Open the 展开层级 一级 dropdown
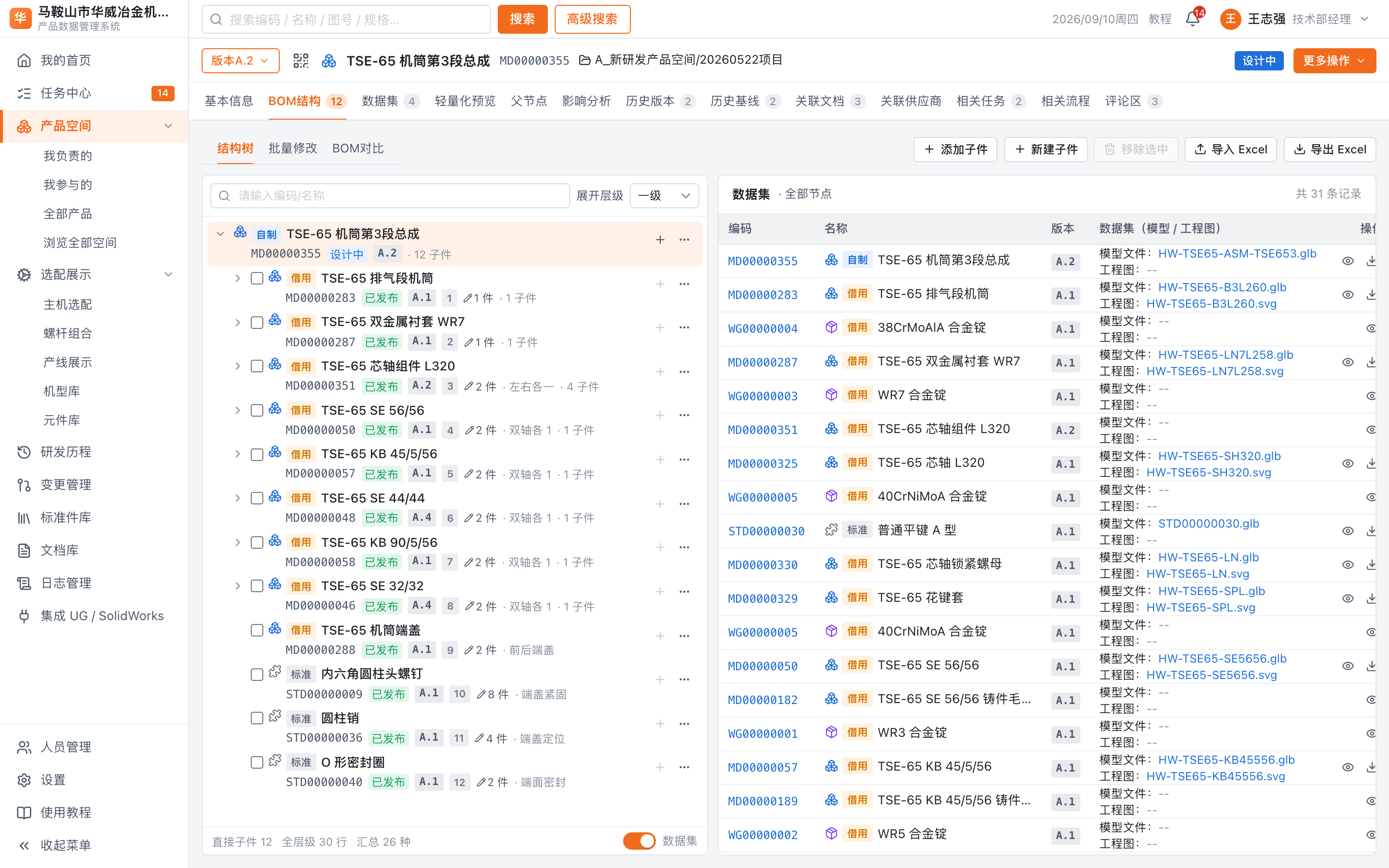The width and height of the screenshot is (1389, 868). coord(664,196)
